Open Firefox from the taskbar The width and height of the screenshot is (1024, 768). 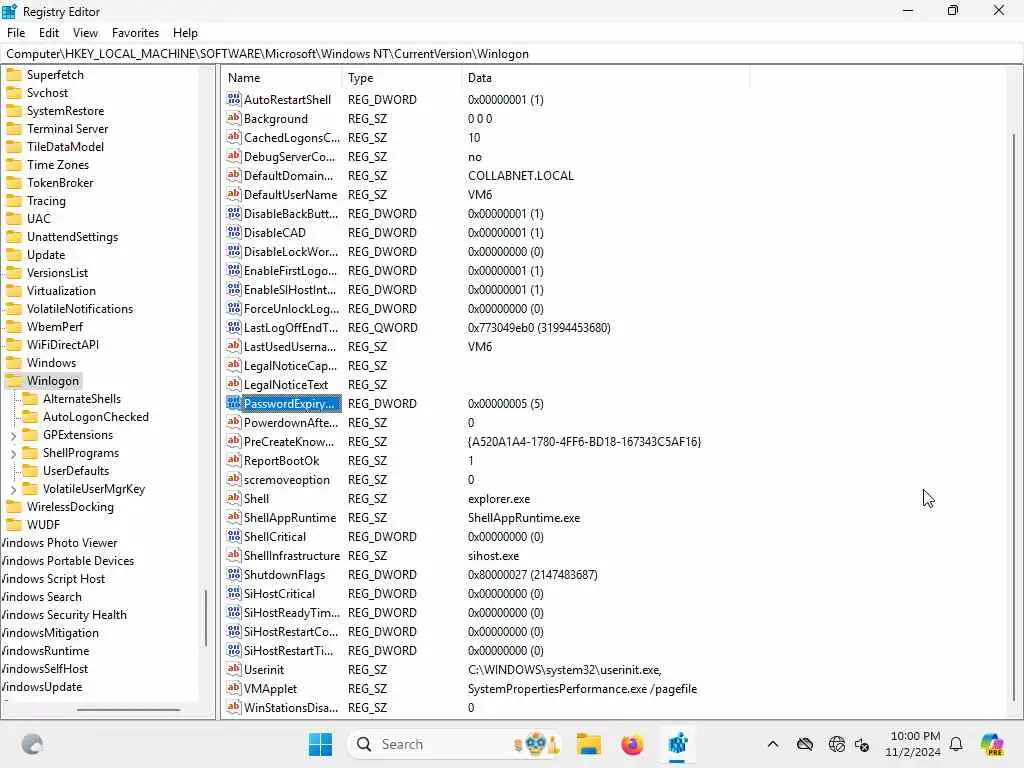click(632, 744)
